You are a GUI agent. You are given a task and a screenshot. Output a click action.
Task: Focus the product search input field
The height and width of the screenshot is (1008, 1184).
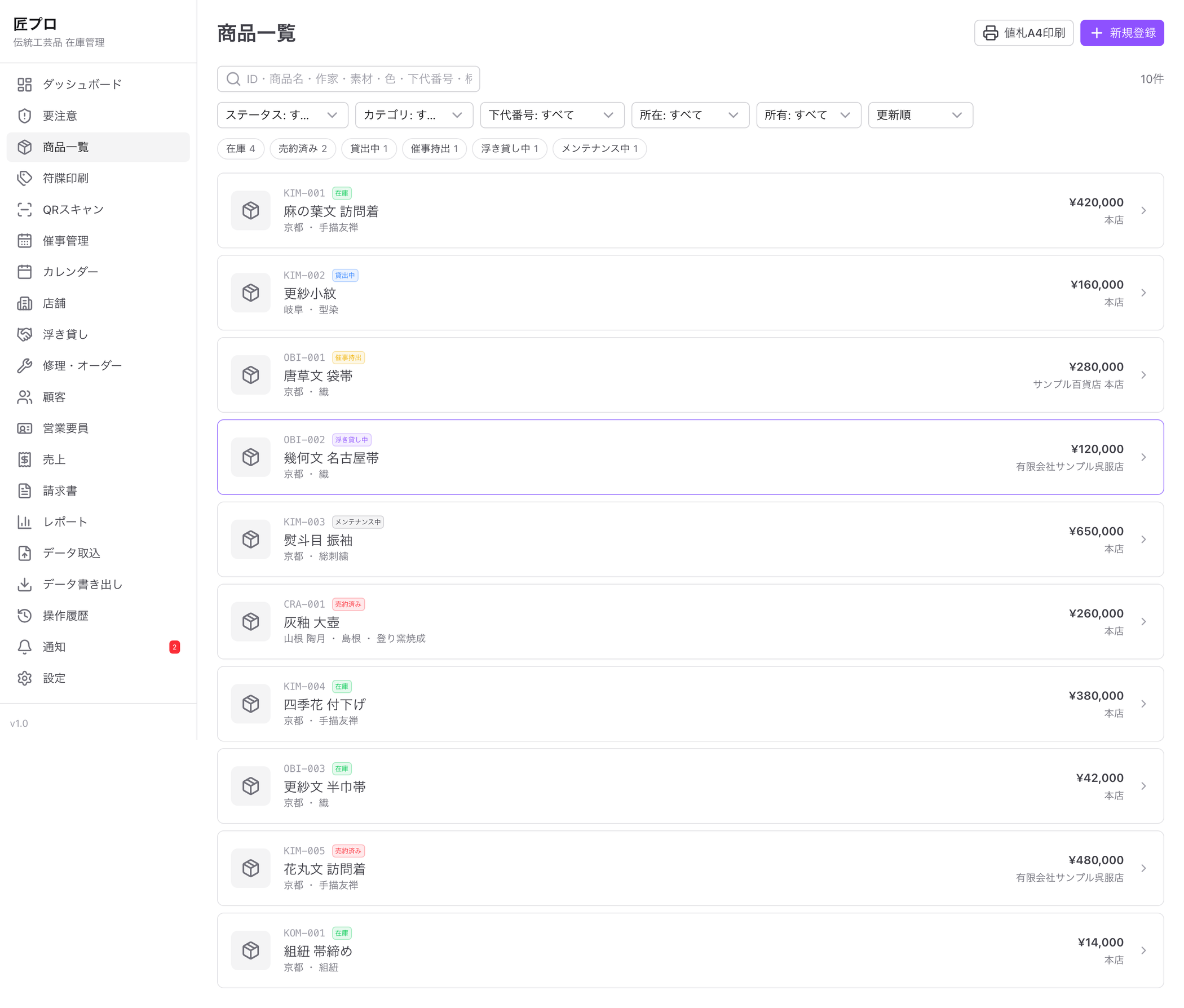coord(348,79)
